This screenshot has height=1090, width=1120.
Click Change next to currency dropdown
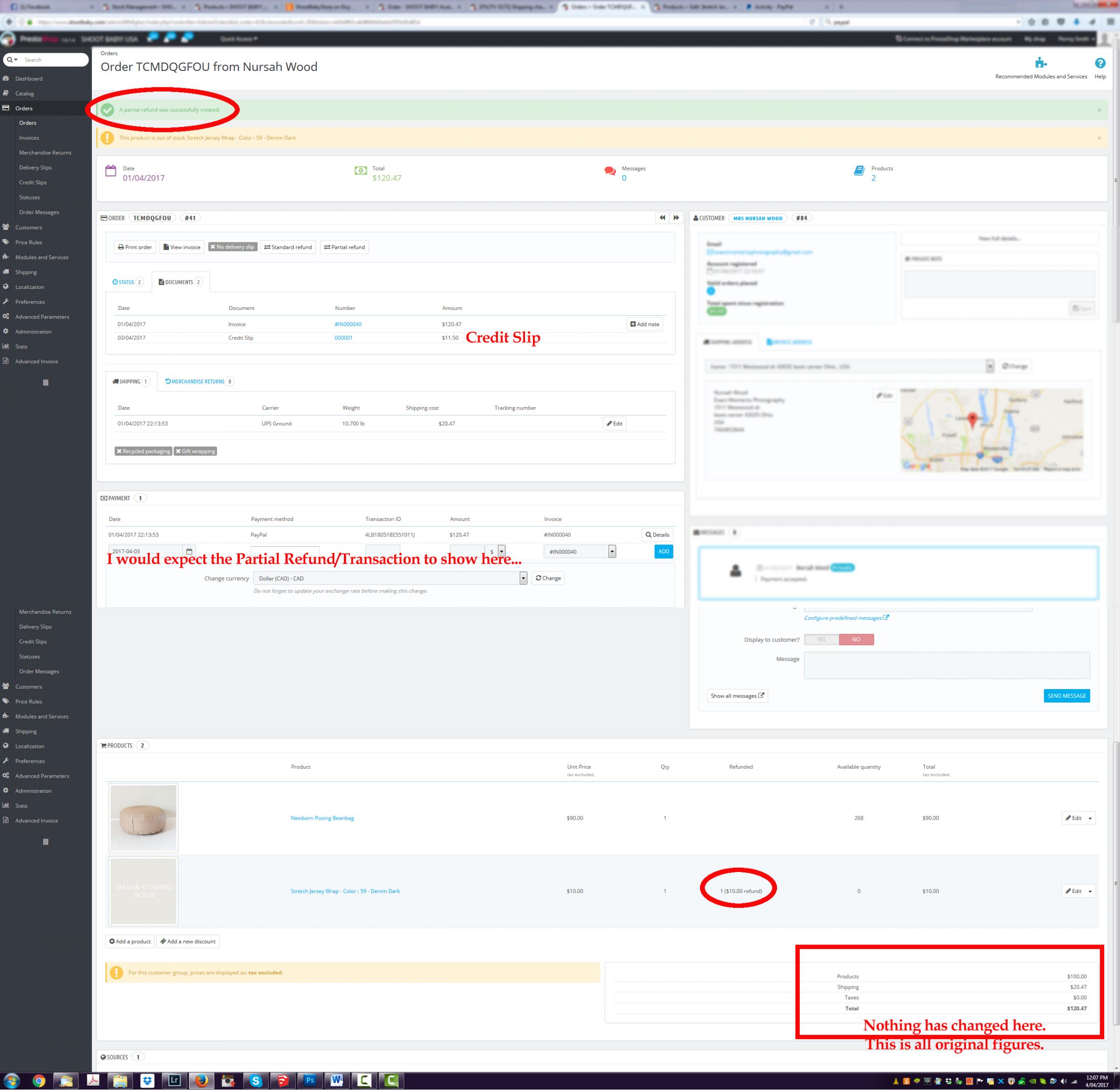pos(548,578)
